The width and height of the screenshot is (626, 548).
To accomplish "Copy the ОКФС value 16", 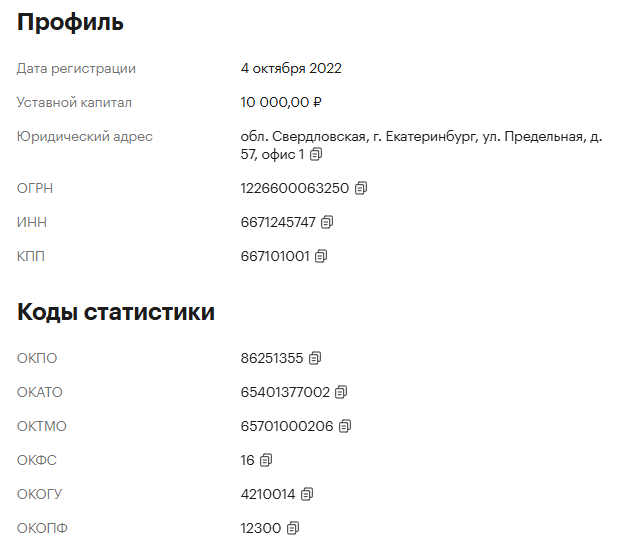I will pyautogui.click(x=266, y=460).
